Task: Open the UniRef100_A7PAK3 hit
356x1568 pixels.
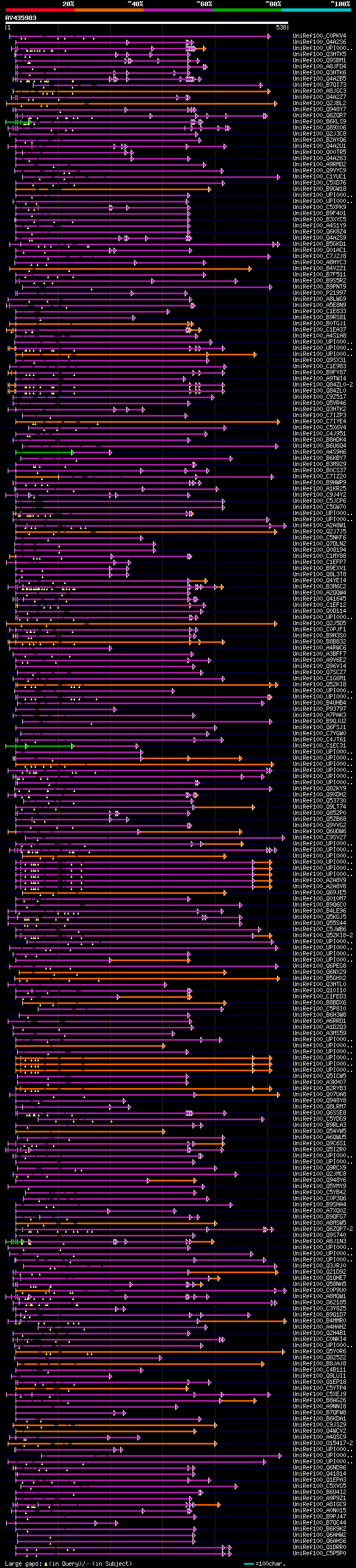Action: (319, 715)
